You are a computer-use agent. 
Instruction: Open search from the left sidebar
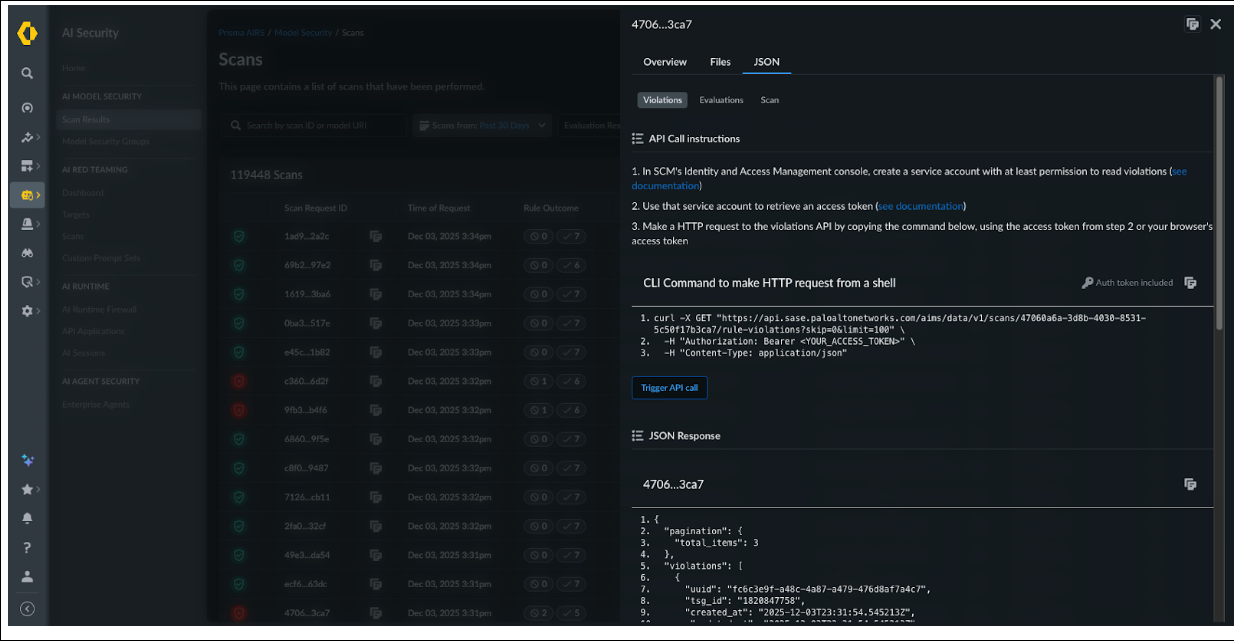tap(27, 73)
